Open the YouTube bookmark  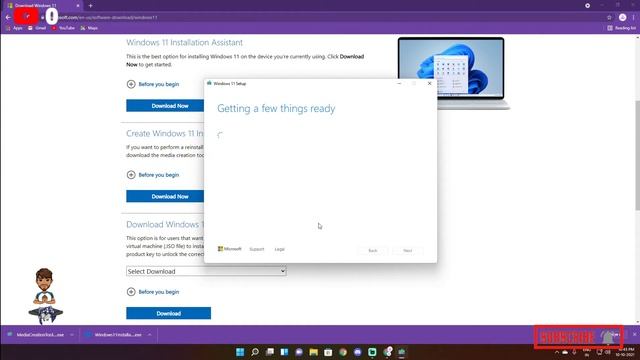(63, 28)
